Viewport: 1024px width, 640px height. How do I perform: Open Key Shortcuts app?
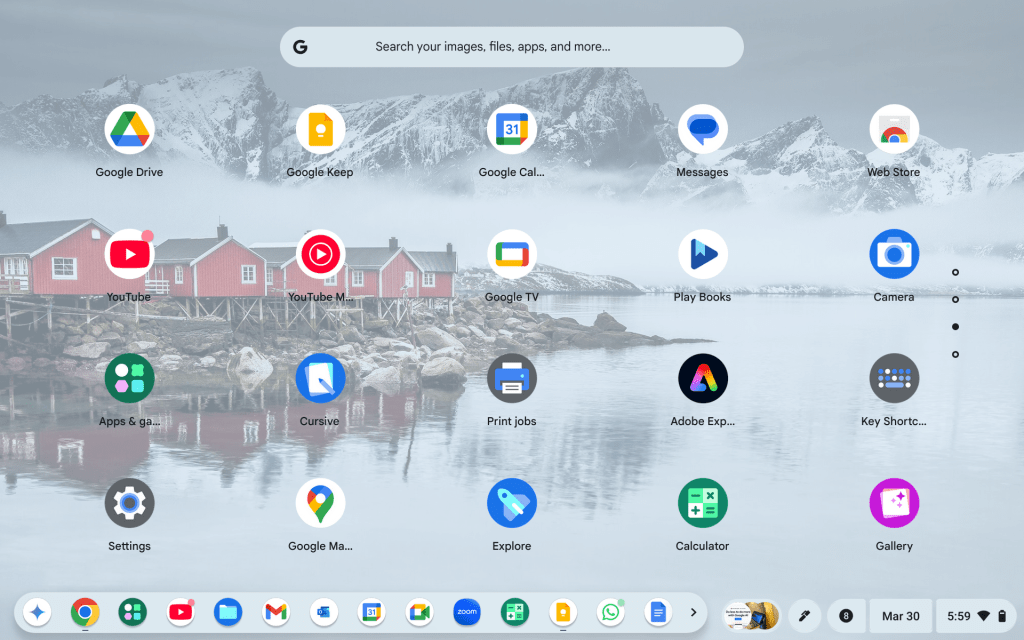coord(893,379)
